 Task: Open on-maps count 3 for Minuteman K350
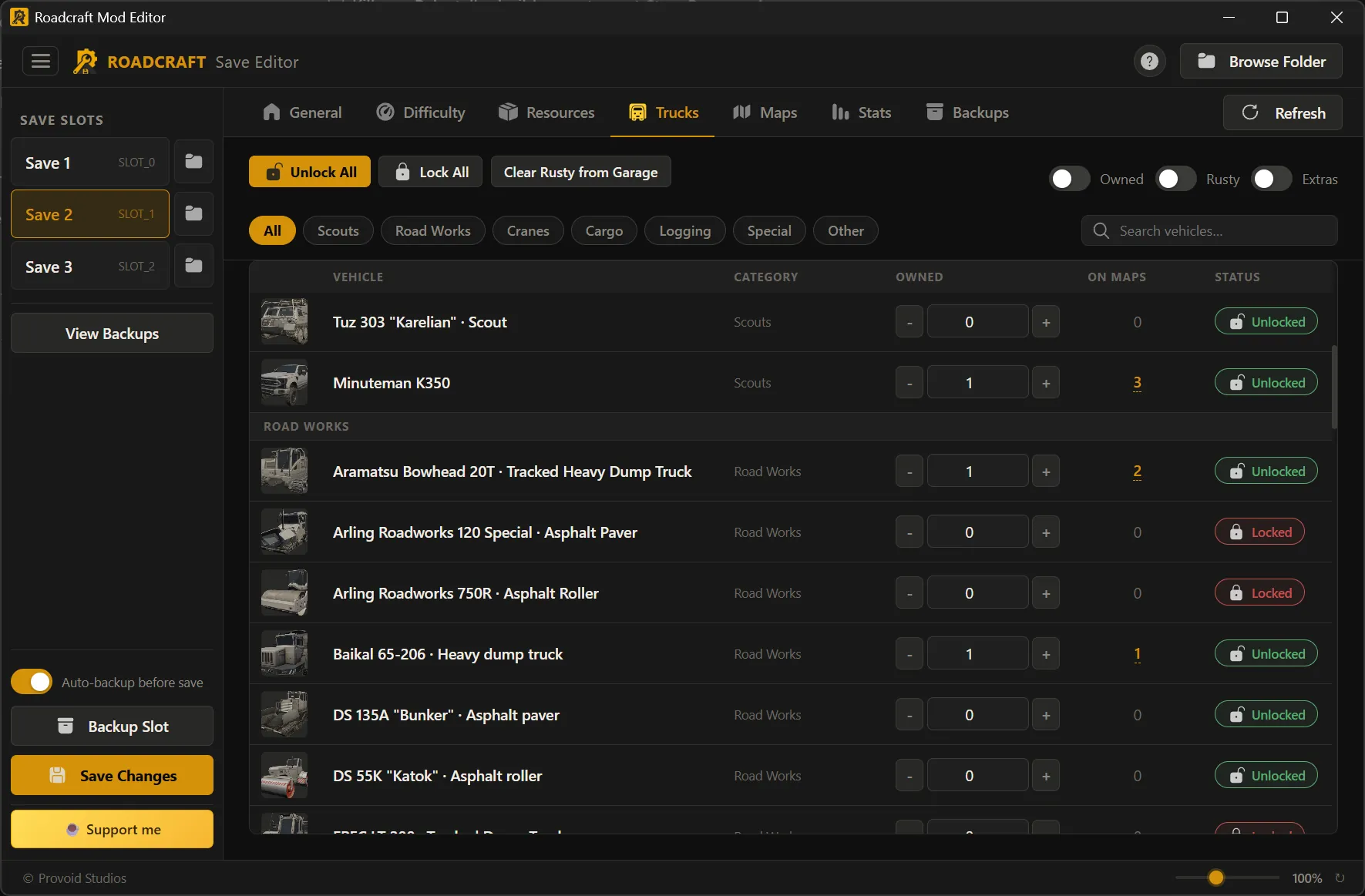1137,382
